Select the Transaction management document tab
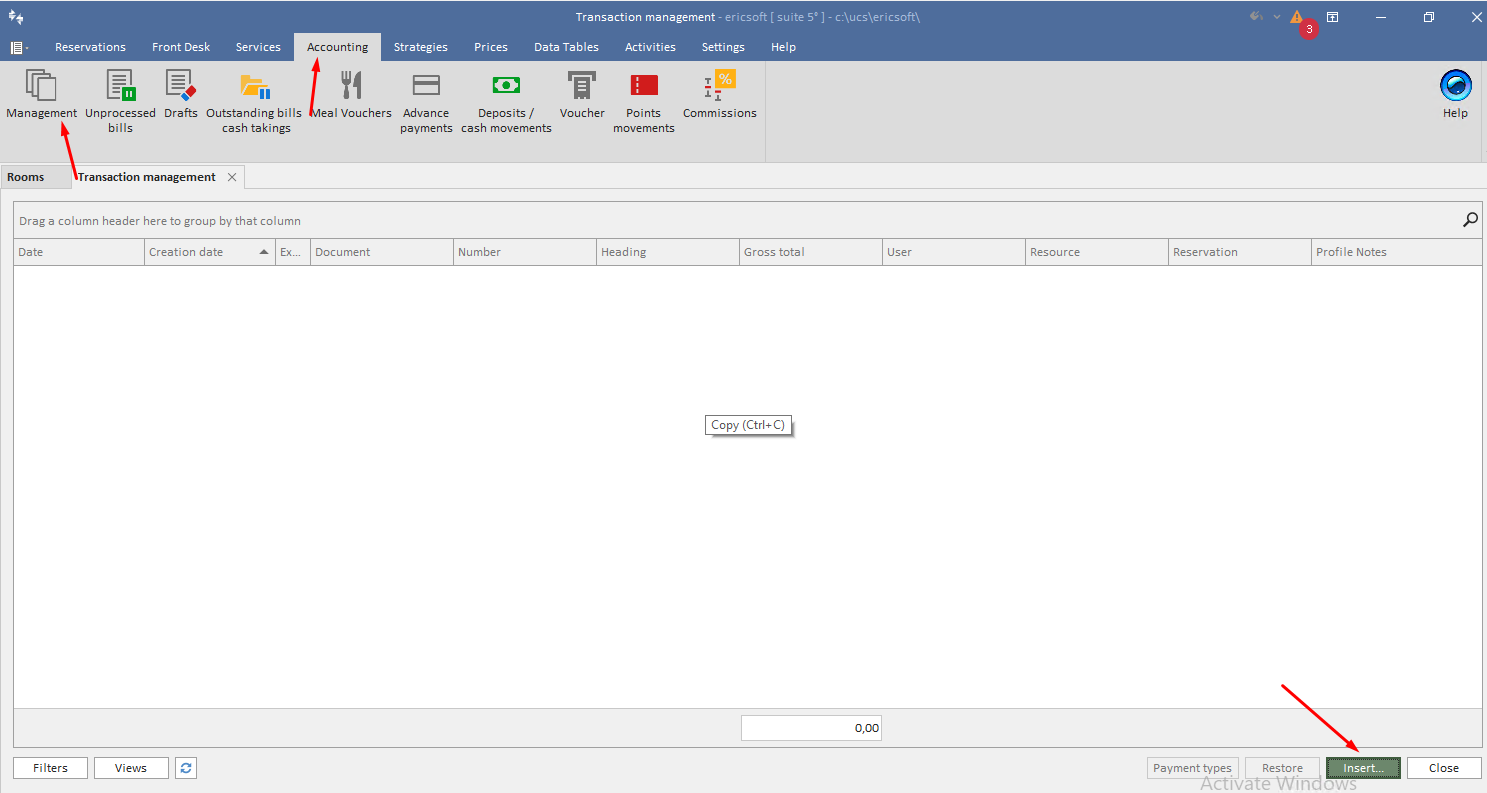 coord(147,177)
